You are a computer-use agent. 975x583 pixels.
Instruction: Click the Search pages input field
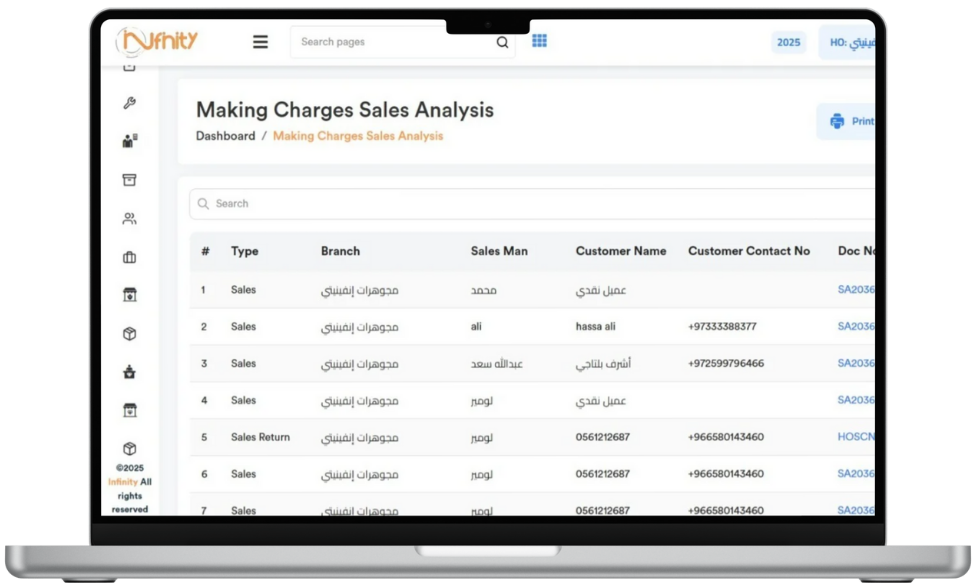(395, 42)
